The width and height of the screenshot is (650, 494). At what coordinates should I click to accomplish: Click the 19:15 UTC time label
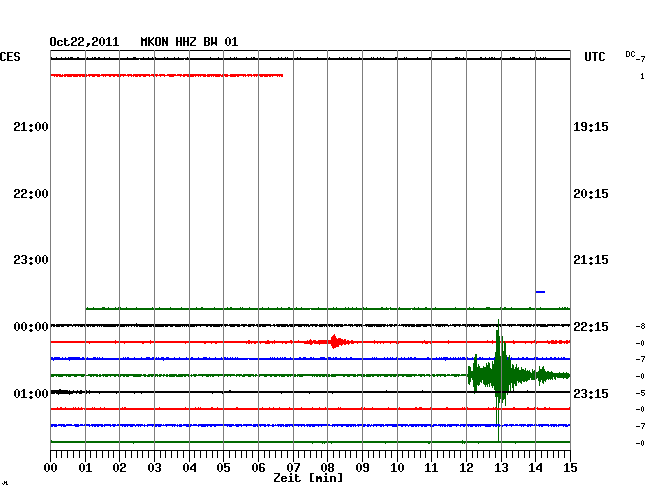(x=591, y=127)
